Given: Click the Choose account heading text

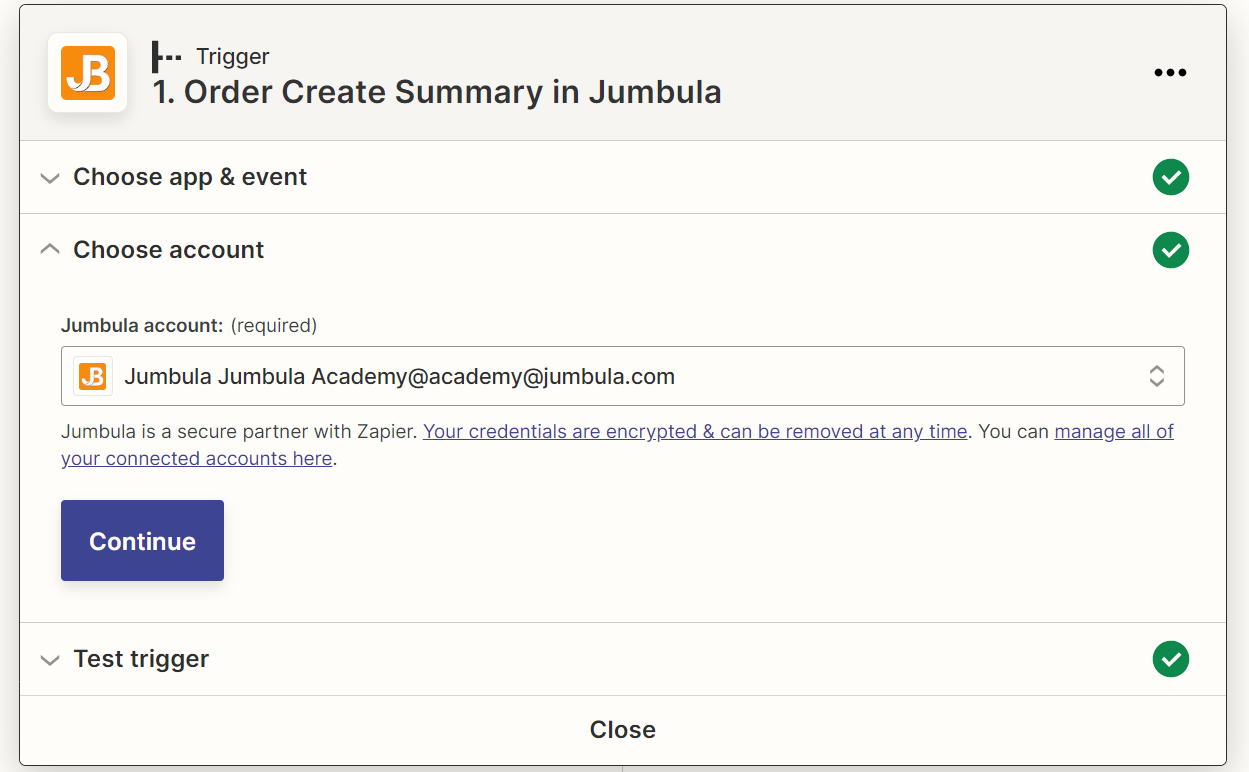Looking at the screenshot, I should 169,250.
